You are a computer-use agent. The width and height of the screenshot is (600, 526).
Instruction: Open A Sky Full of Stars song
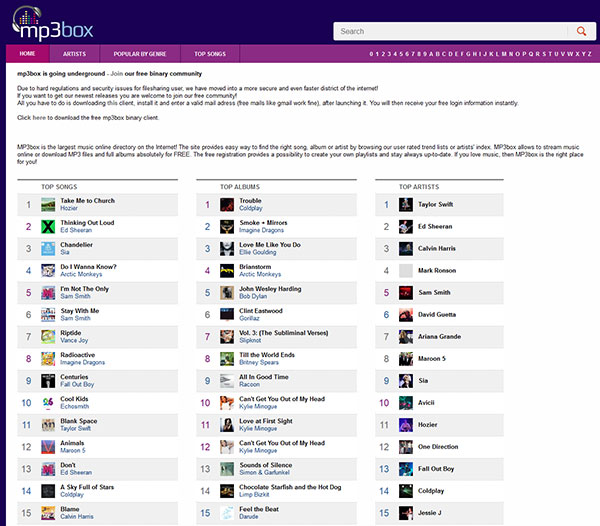[87, 487]
